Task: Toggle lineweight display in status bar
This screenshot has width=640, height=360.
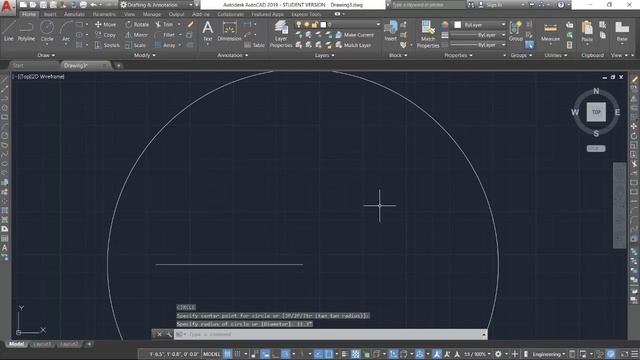Action: click(x=344, y=354)
